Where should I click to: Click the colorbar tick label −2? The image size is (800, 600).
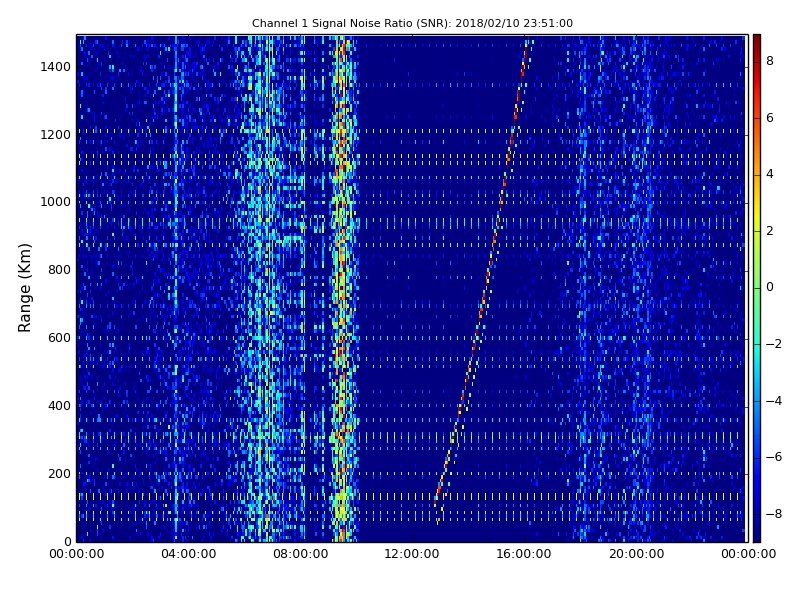[774, 344]
